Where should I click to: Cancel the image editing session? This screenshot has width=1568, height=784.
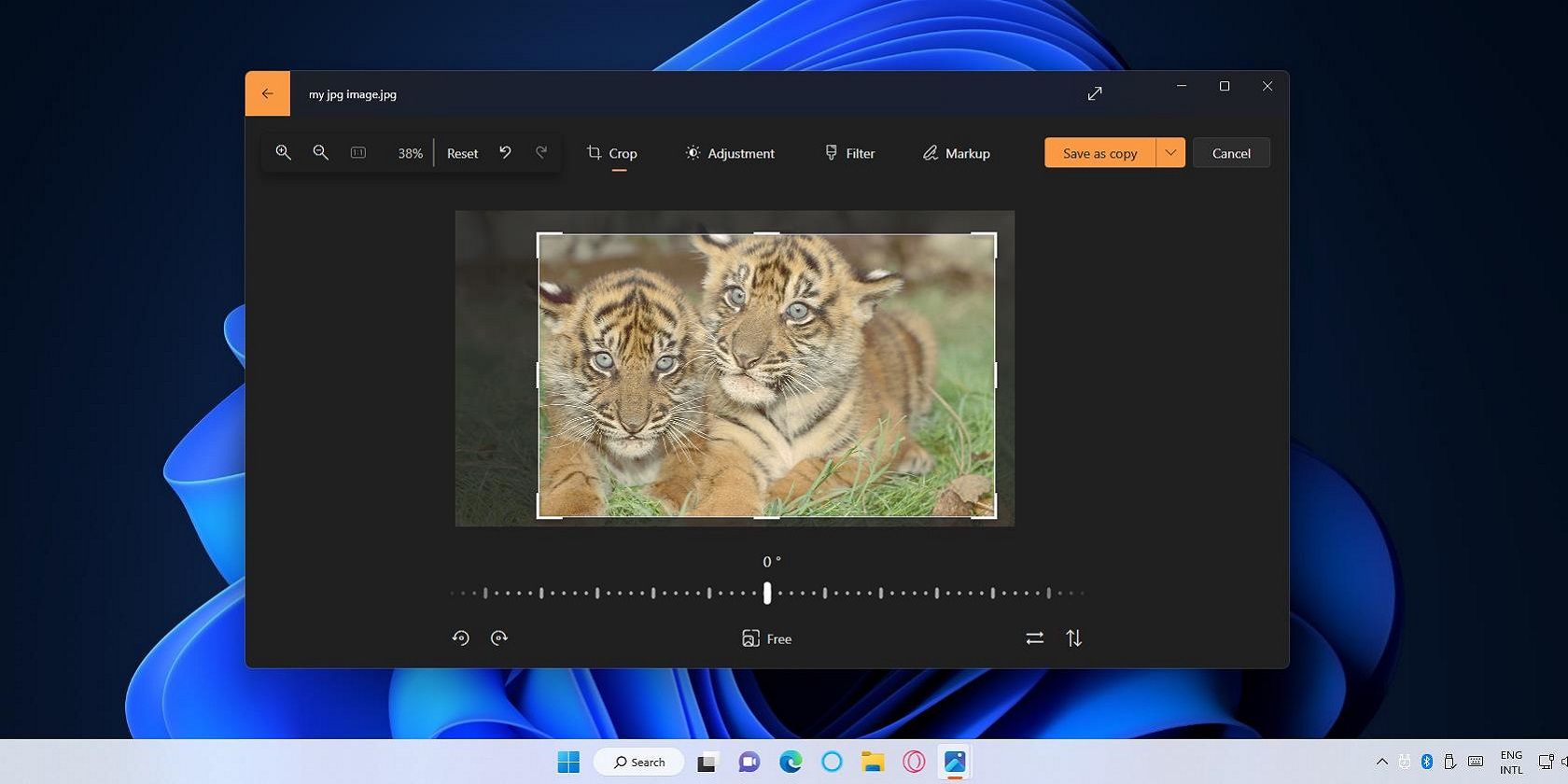tap(1231, 153)
